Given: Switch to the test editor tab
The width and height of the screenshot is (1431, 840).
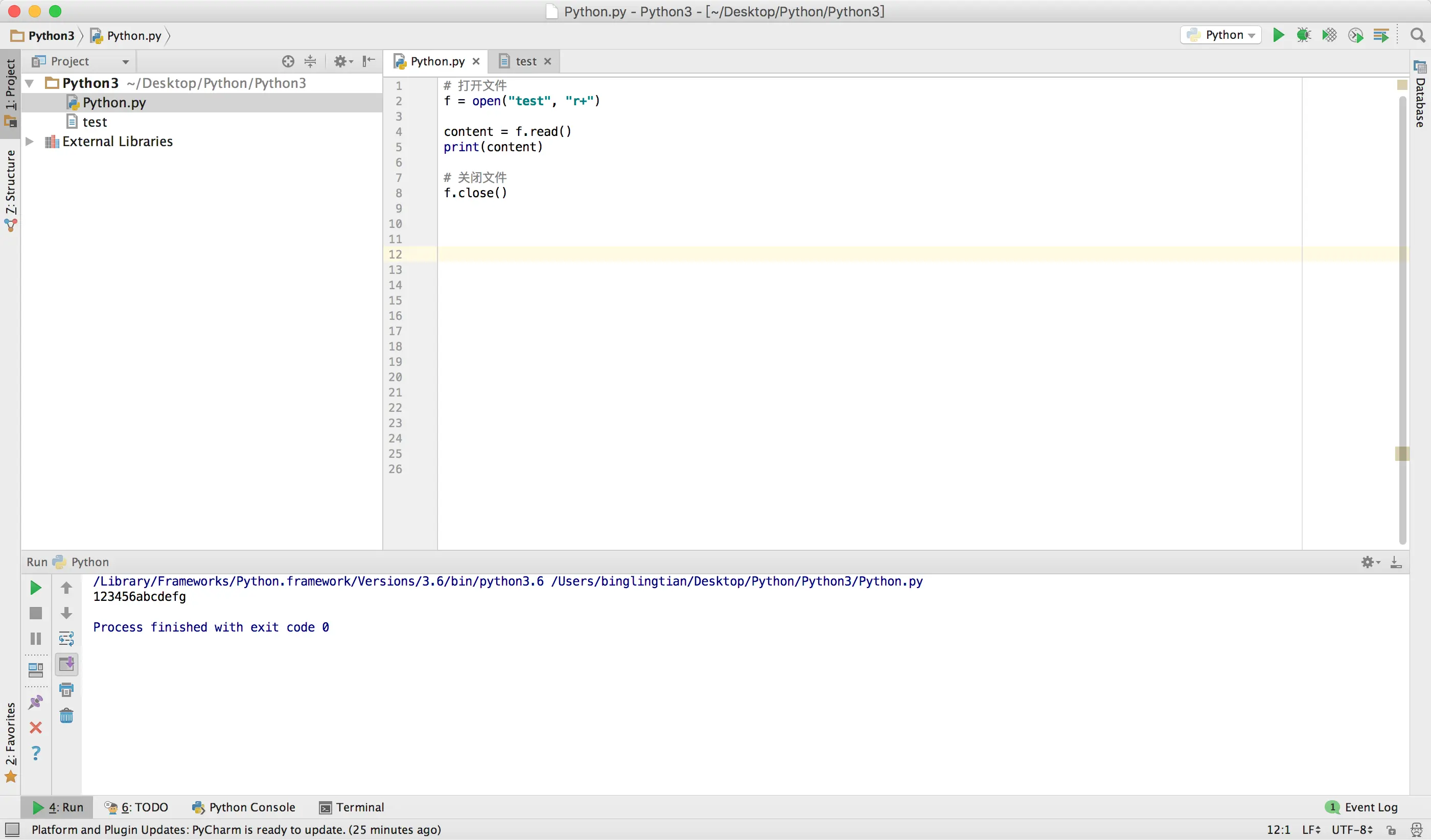Looking at the screenshot, I should click(x=525, y=61).
